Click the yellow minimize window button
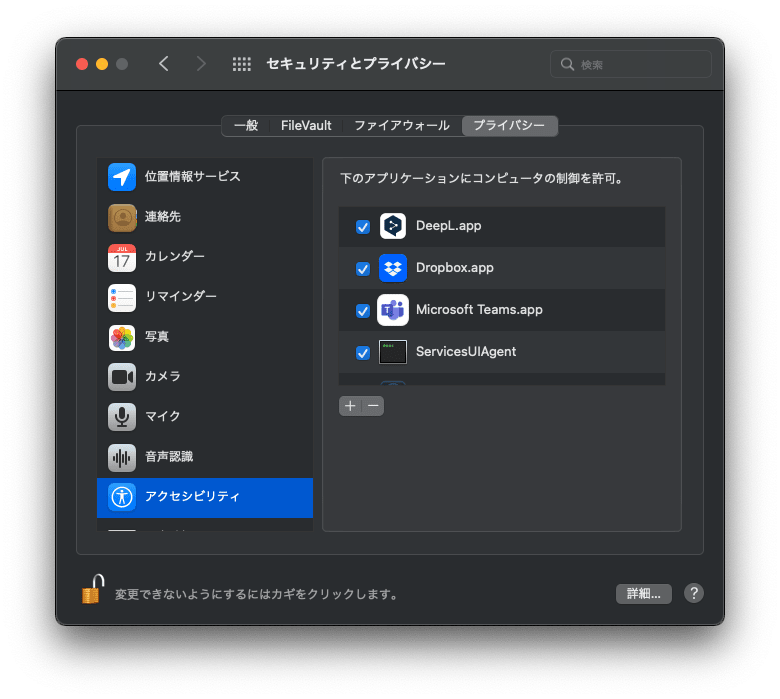 [102, 64]
